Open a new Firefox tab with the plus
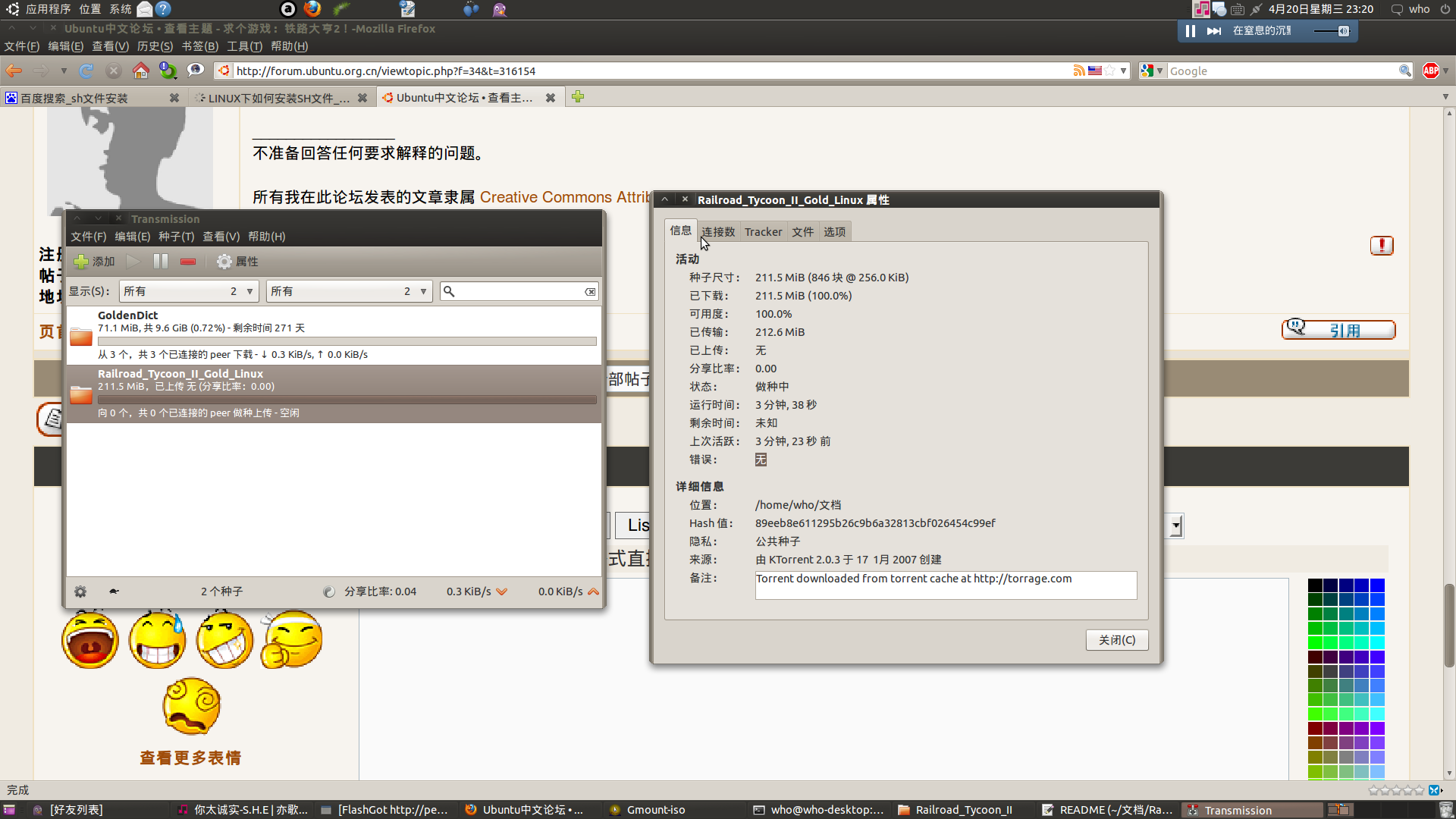Image resolution: width=1456 pixels, height=819 pixels. [x=578, y=97]
